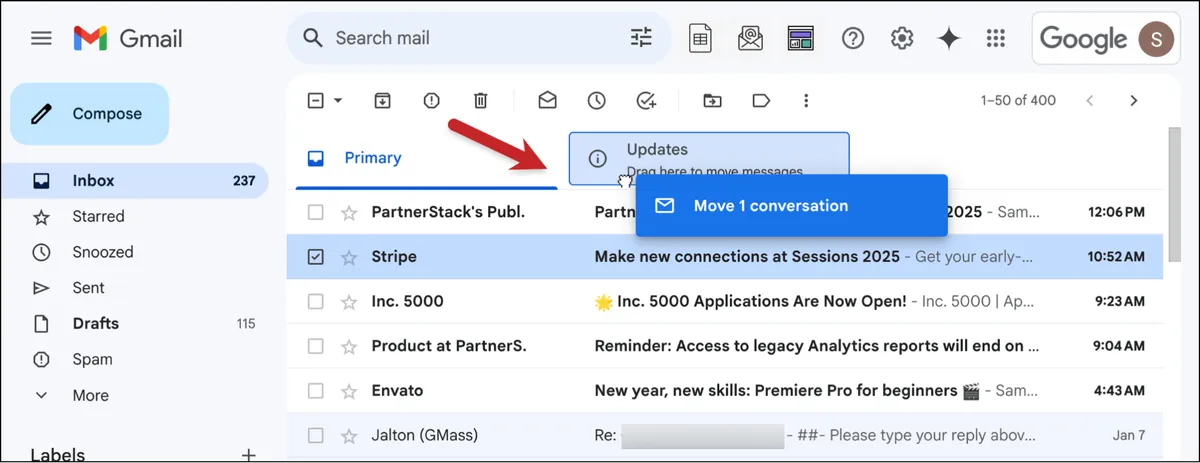The image size is (1200, 463).
Task: Open the Sent folder
Action: point(135,288)
